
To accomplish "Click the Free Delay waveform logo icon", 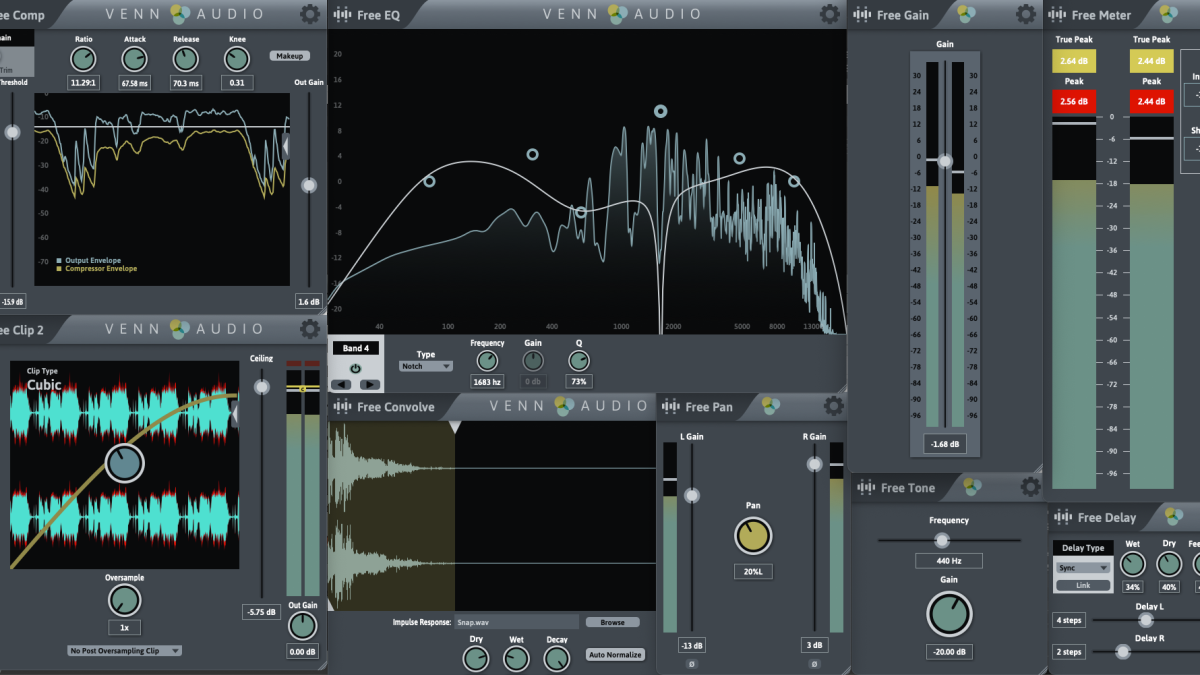I will pos(1064,517).
